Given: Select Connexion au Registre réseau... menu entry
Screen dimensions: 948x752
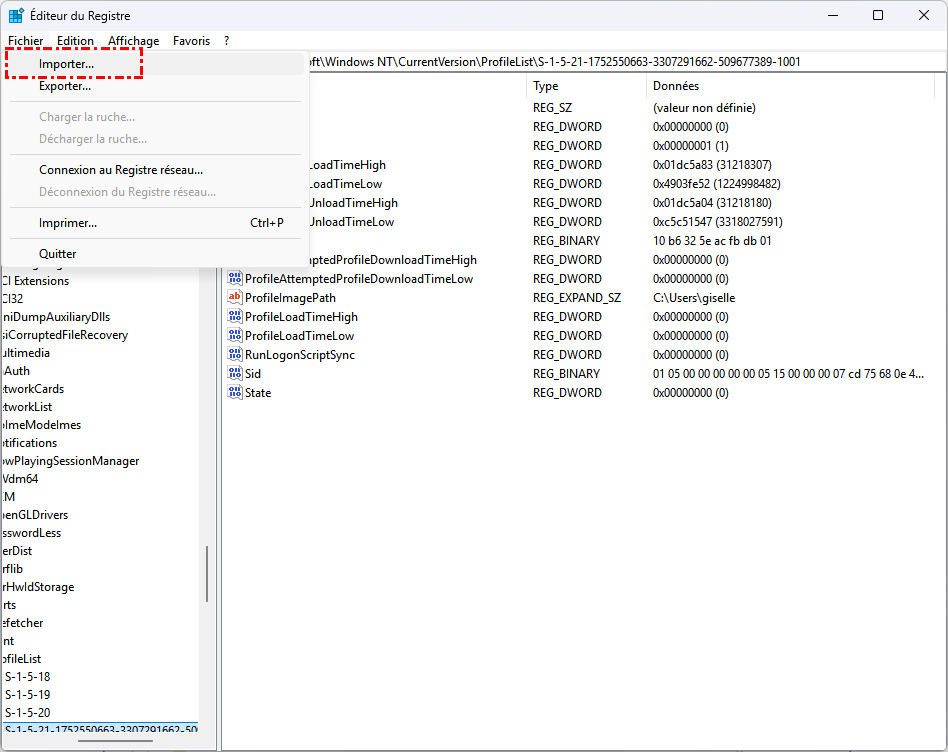Looking at the screenshot, I should tap(121, 170).
